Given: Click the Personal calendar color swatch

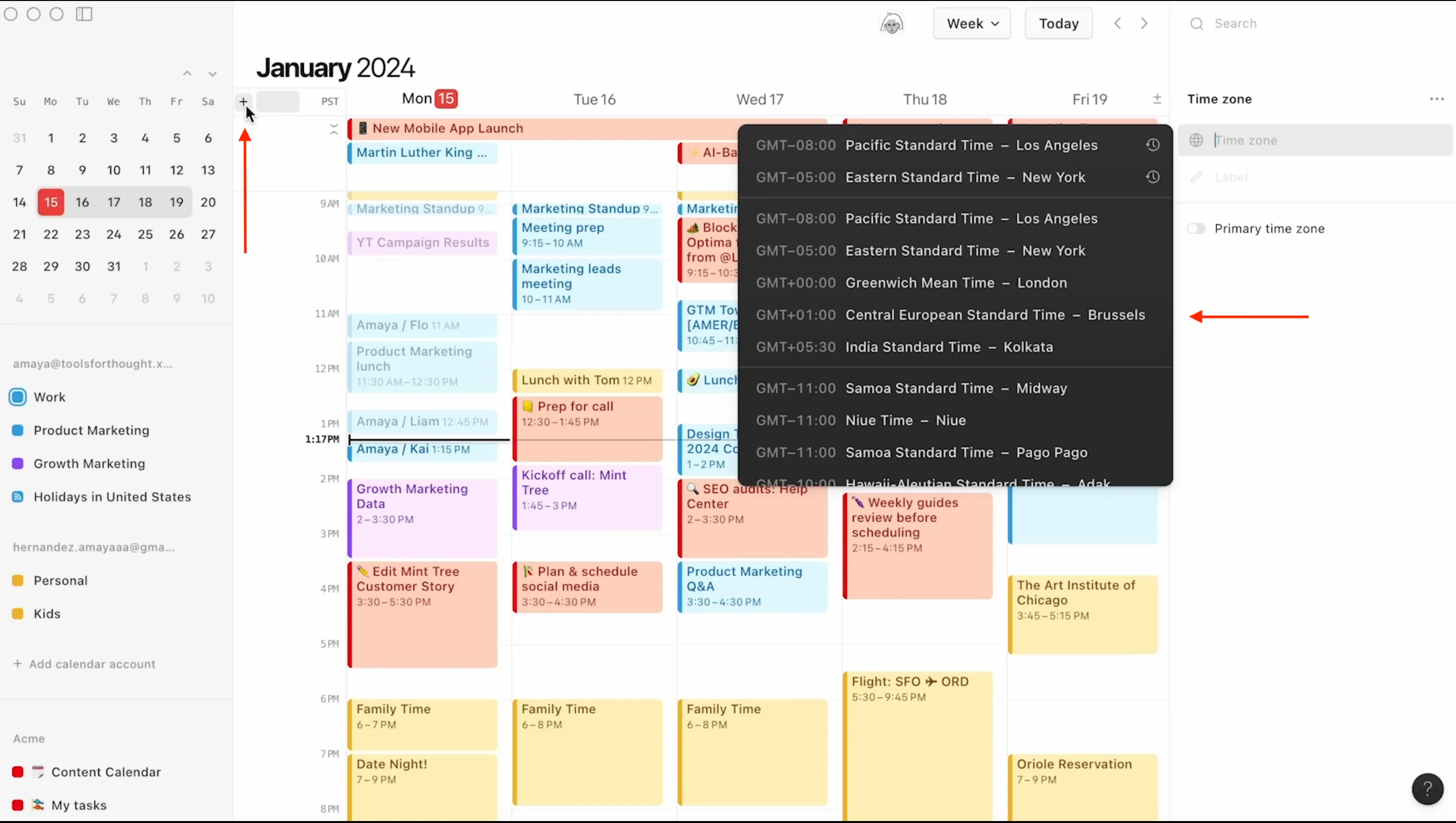Looking at the screenshot, I should click(18, 580).
